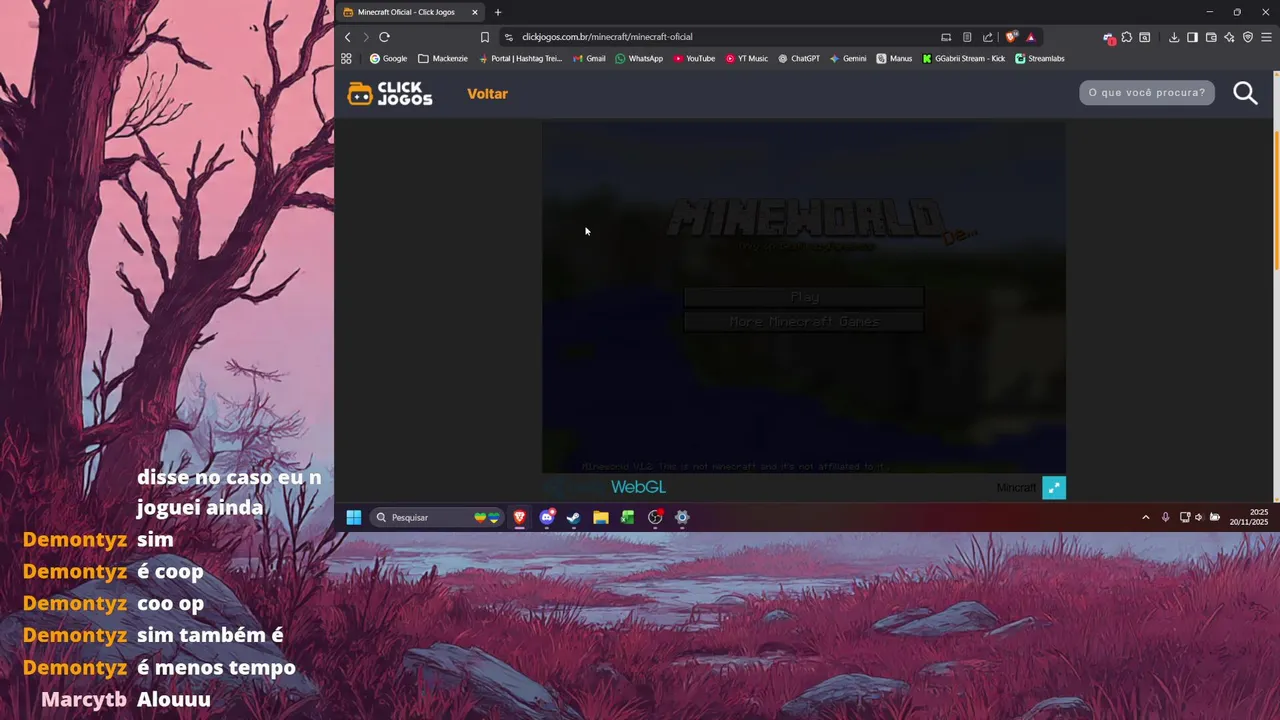
Task: Open the Brave Shields lion icon
Action: point(1012,37)
